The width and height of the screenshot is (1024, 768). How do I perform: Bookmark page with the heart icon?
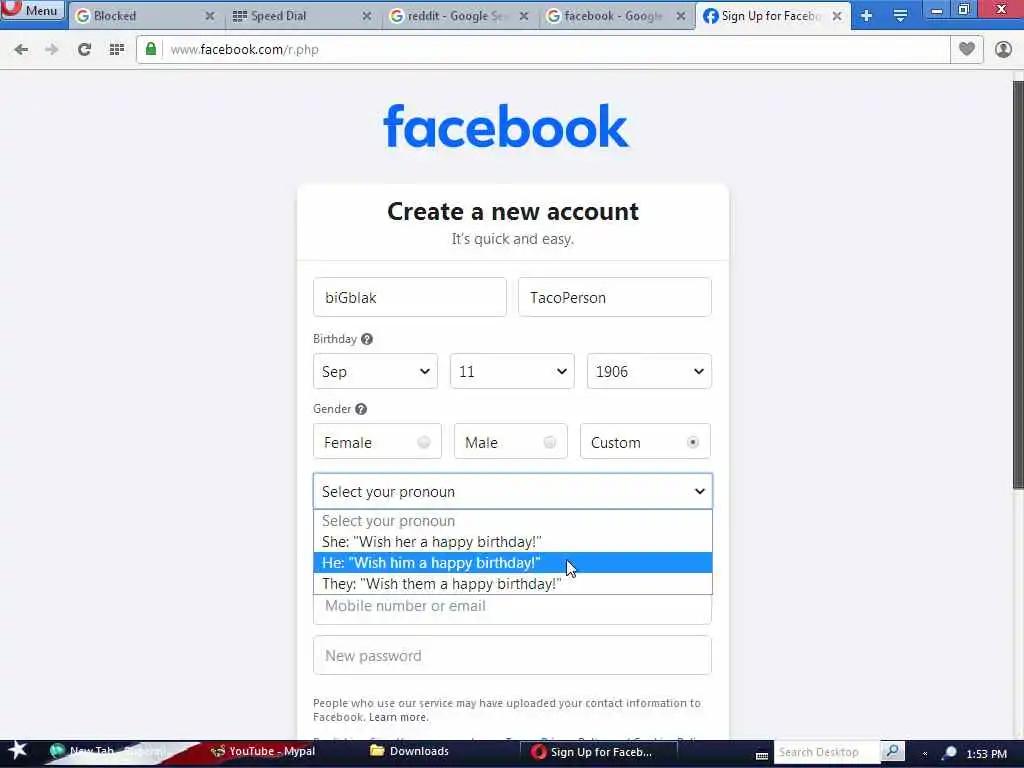point(967,49)
